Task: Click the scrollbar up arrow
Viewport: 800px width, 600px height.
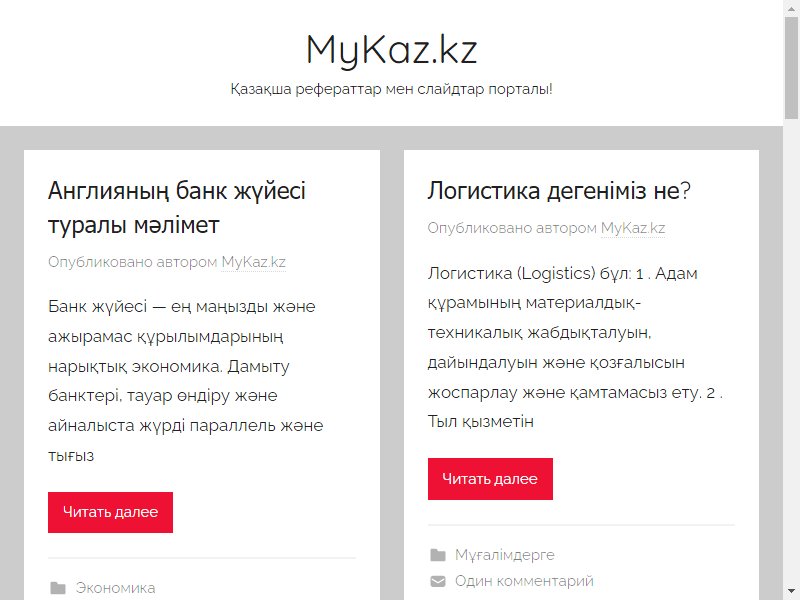Action: (791, 8)
